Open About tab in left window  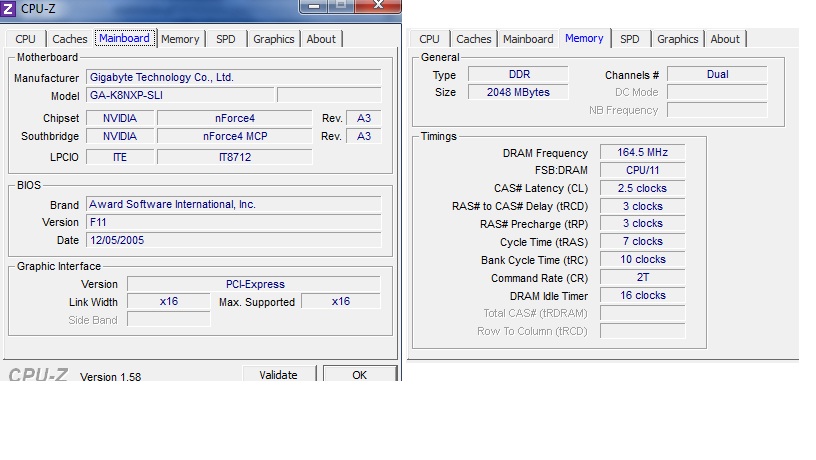(321, 39)
